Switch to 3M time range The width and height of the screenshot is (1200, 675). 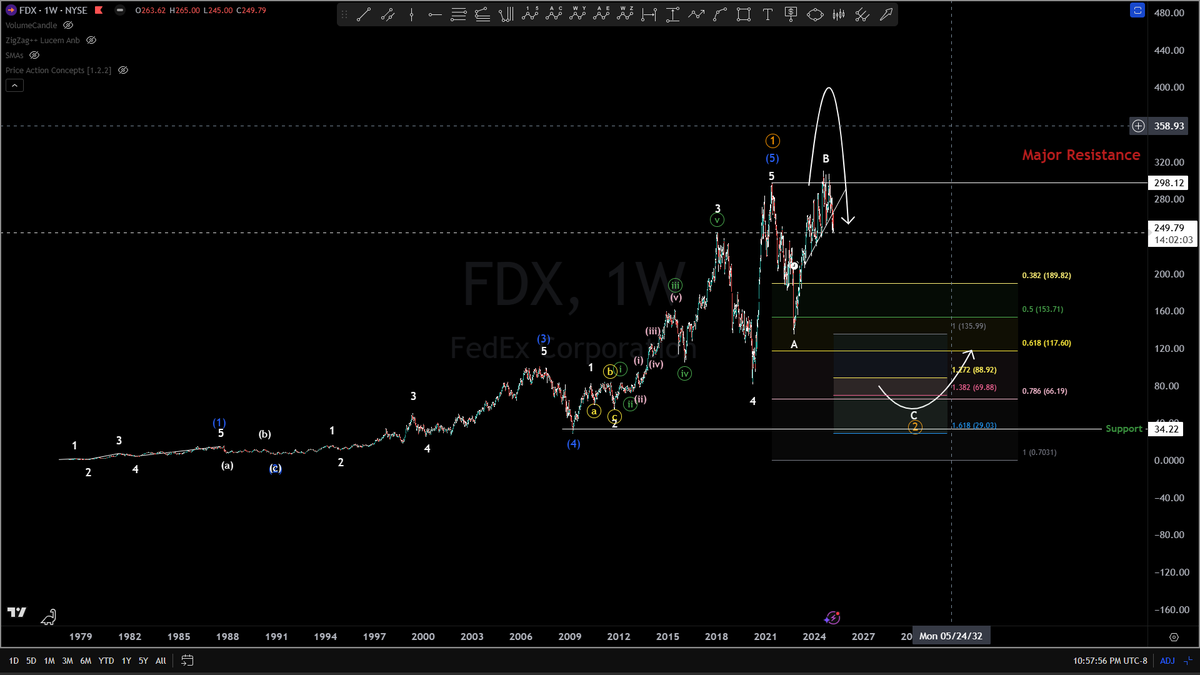pyautogui.click(x=66, y=661)
